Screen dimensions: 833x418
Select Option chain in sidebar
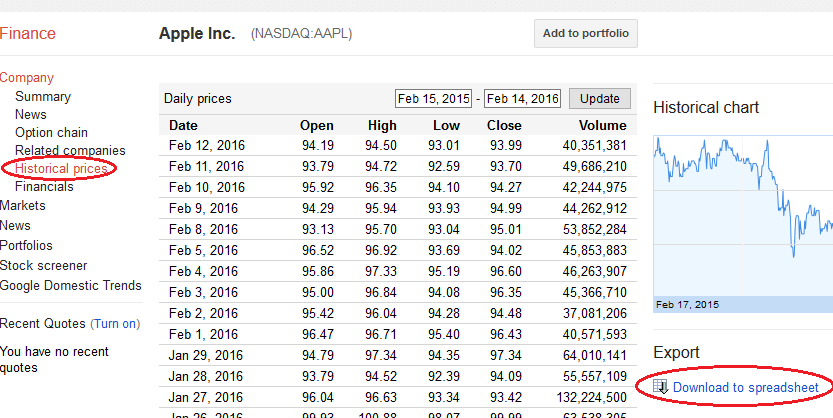point(51,133)
